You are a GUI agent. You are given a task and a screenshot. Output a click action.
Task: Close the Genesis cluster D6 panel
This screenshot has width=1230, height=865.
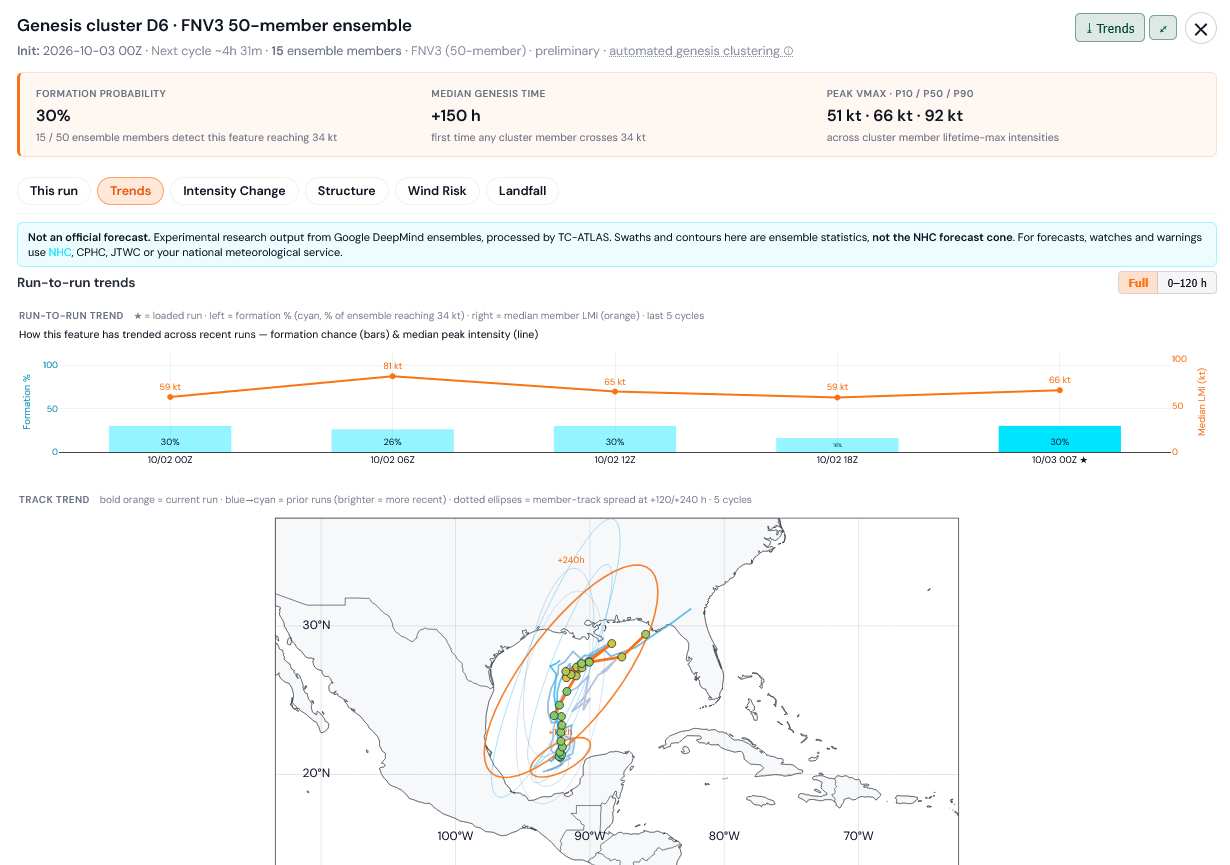1201,28
